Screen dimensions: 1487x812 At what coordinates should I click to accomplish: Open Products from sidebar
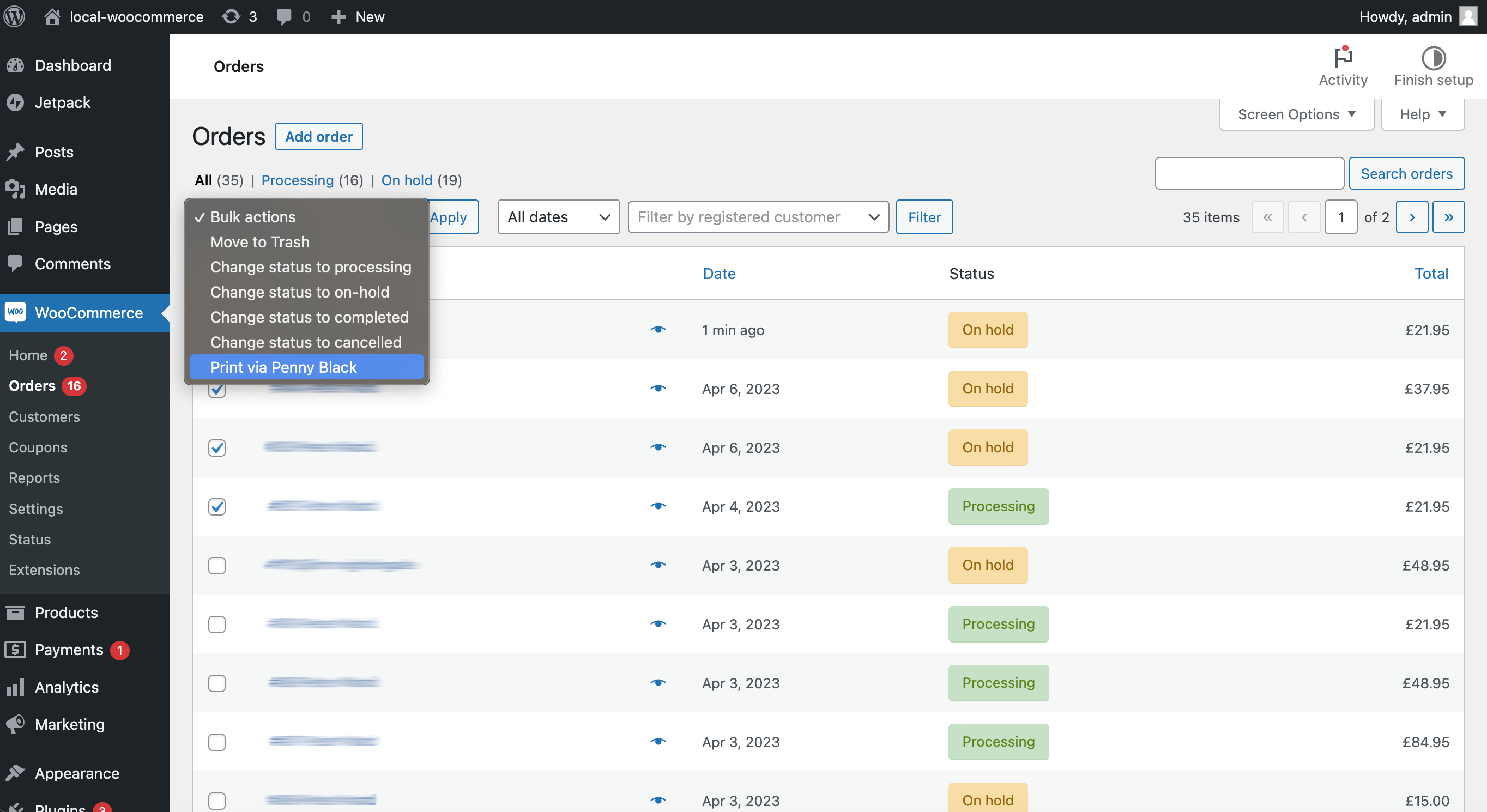(x=85, y=613)
